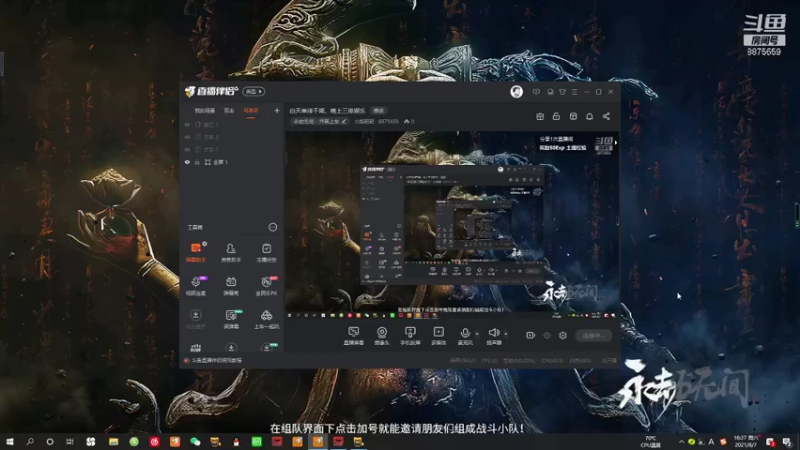Image resolution: width=800 pixels, height=450 pixels.
Task: Click room number 8875659 in header
Action: pos(388,121)
